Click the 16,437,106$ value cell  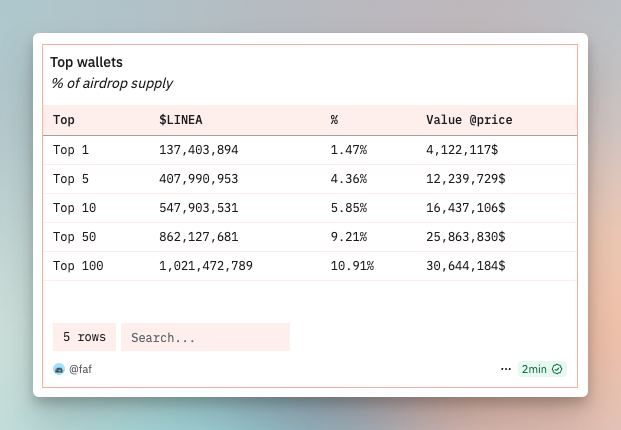click(x=466, y=208)
